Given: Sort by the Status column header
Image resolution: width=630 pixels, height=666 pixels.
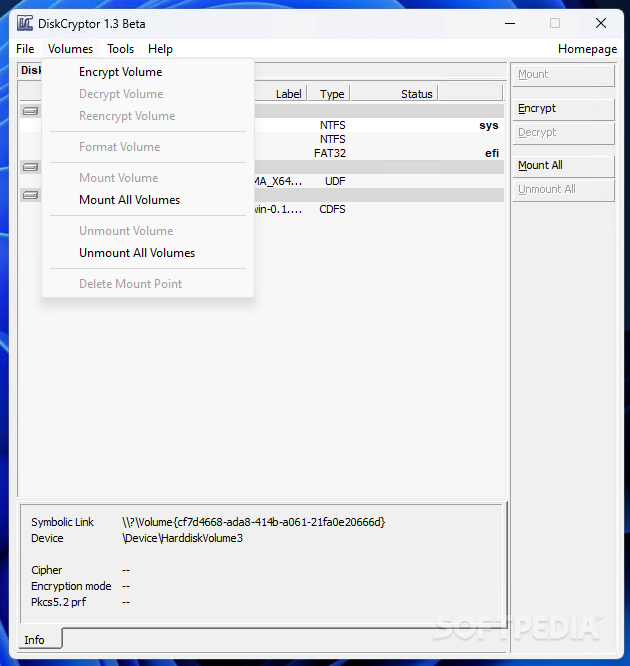Looking at the screenshot, I should click(x=394, y=94).
